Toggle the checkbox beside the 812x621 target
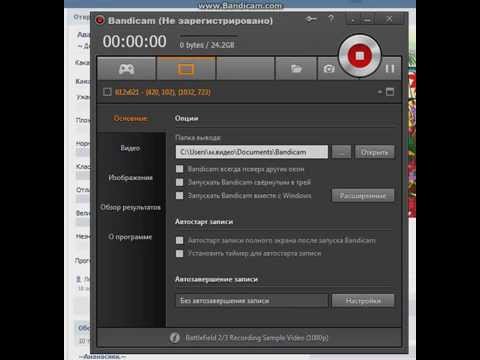Image resolution: width=480 pixels, height=360 pixels. click(x=107, y=92)
